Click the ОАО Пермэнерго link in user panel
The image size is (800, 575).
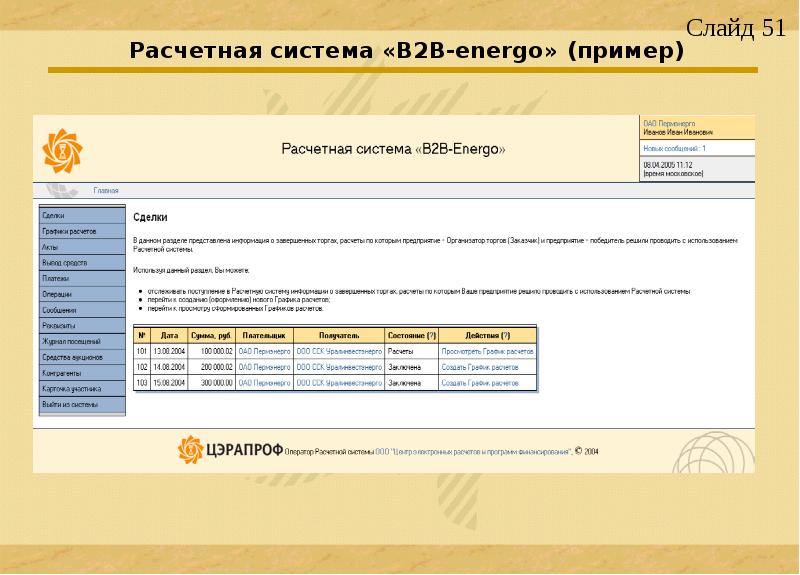pos(669,123)
